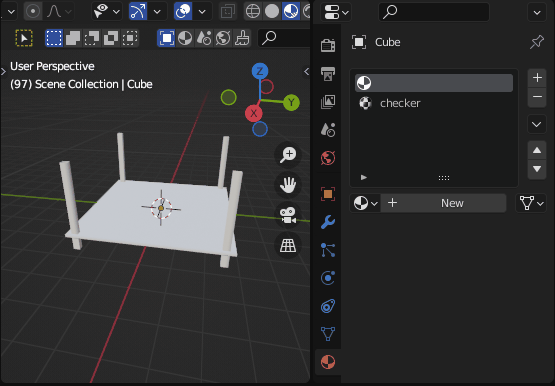Select the empty material slot
This screenshot has width=555, height=386.
click(x=434, y=83)
